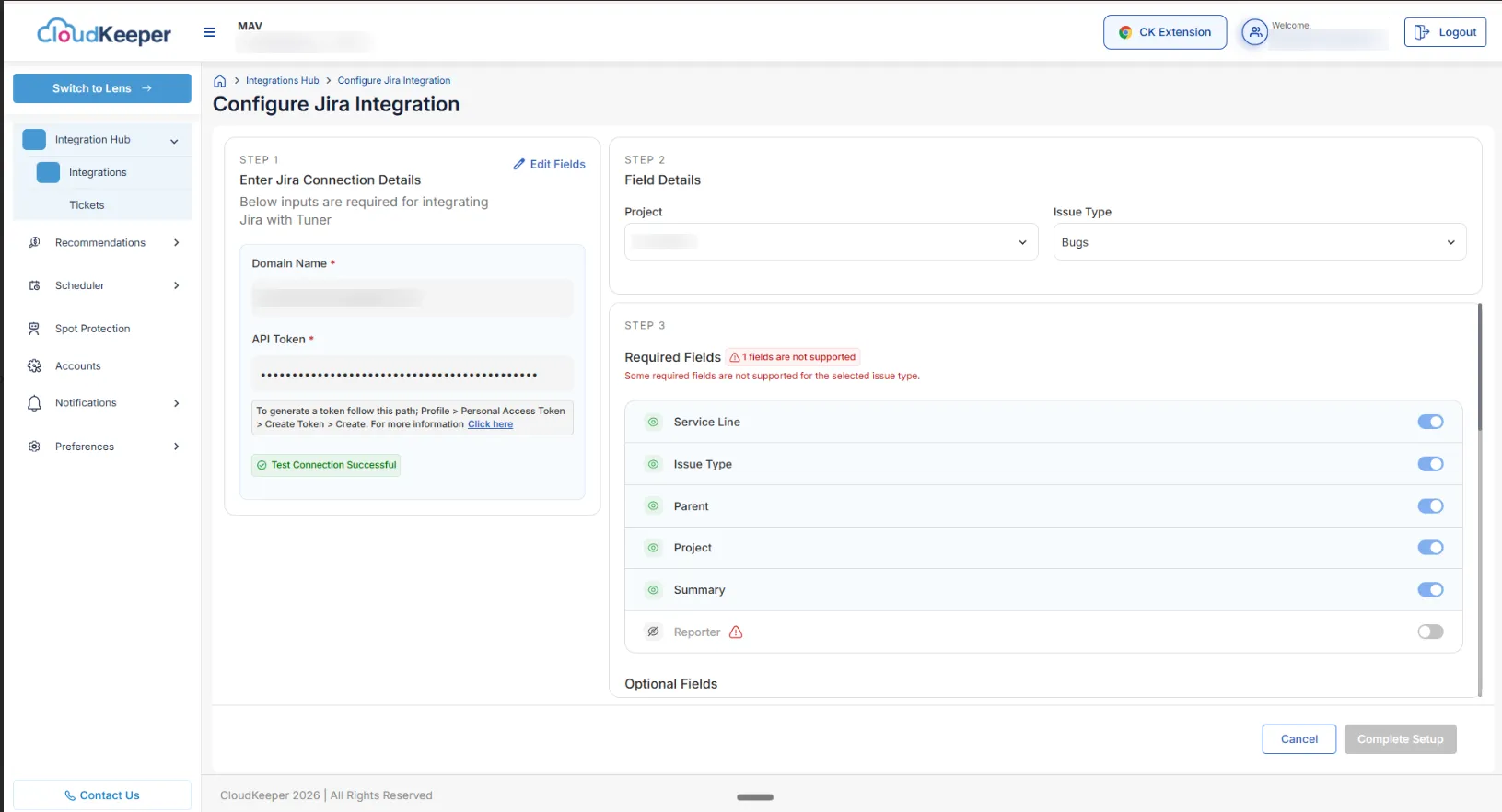The width and height of the screenshot is (1502, 812).
Task: Open the 'Click here' token info link
Action: click(490, 424)
